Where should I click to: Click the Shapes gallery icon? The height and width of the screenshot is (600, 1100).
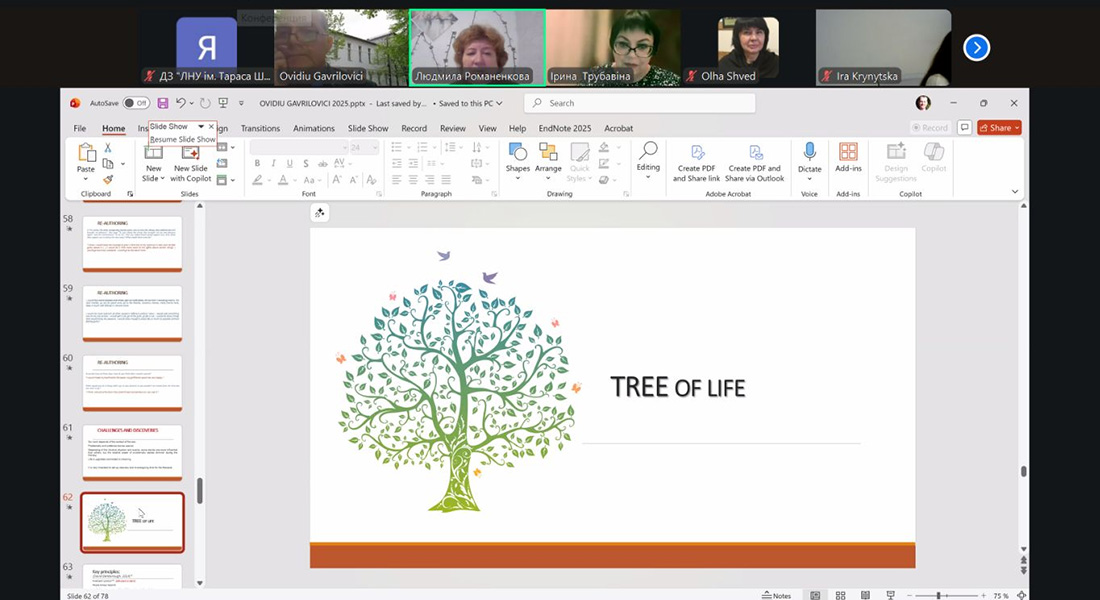[518, 157]
